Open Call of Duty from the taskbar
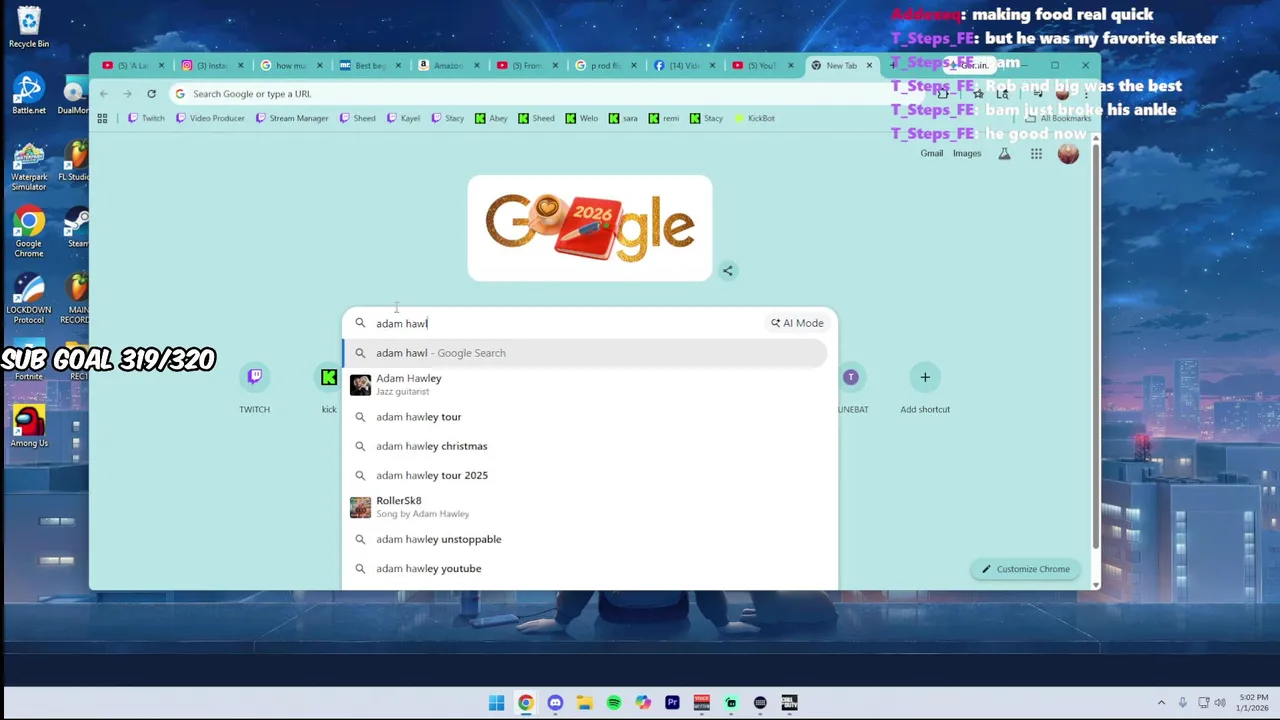1280x720 pixels. coord(789,703)
